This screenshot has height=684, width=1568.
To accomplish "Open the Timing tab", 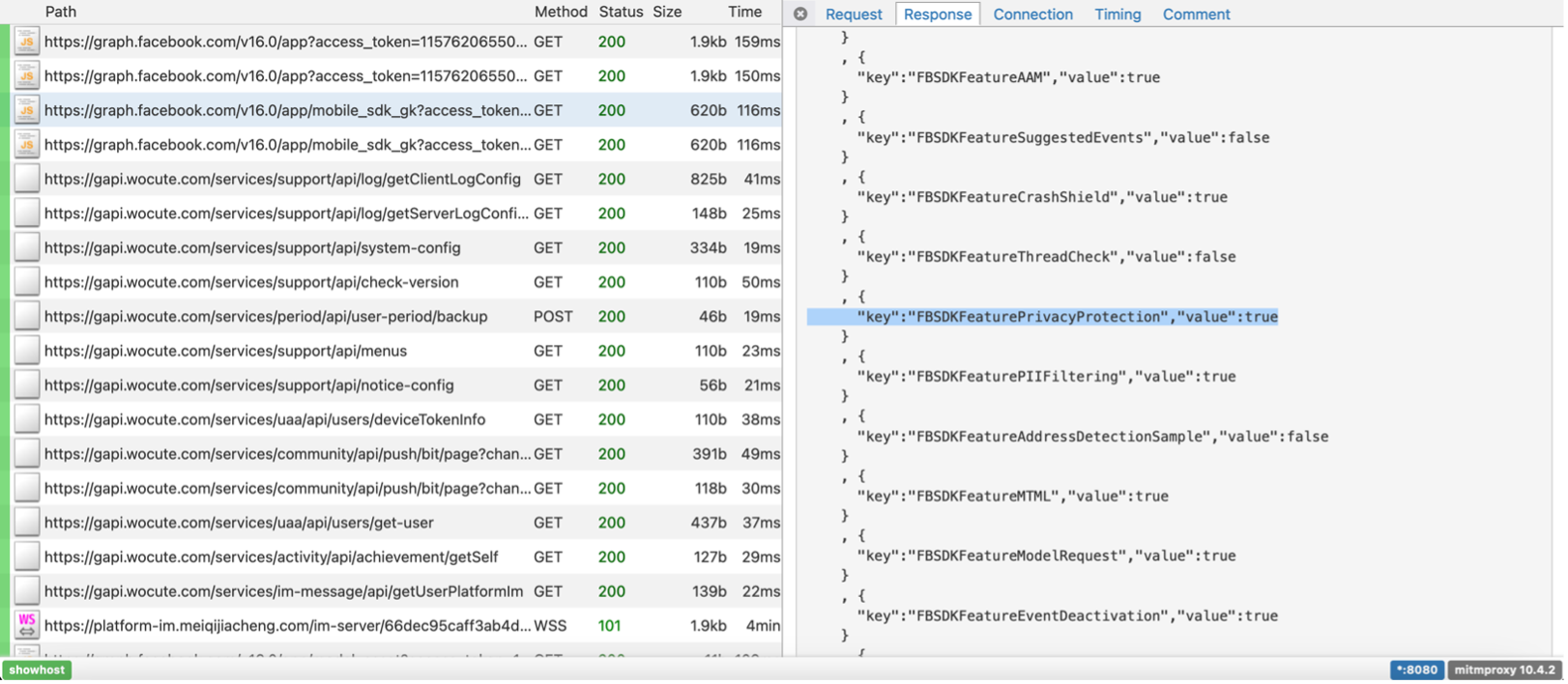I will coord(1118,14).
